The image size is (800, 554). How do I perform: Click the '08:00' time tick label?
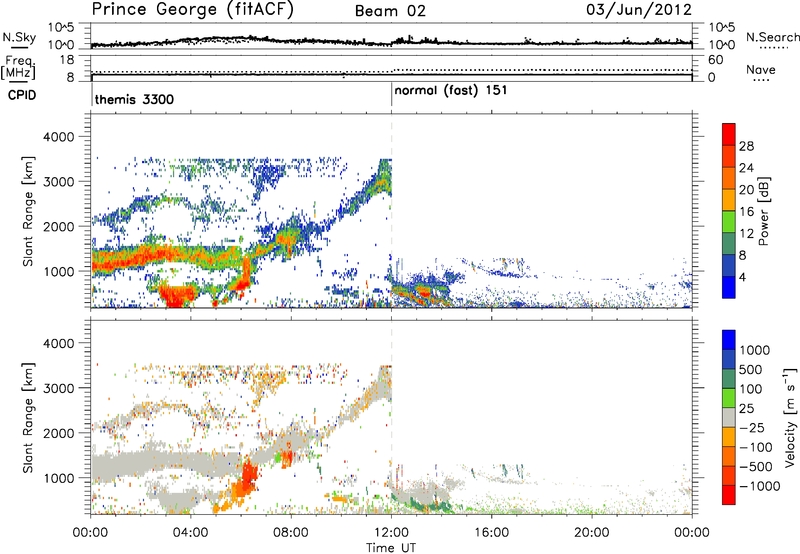click(x=291, y=533)
